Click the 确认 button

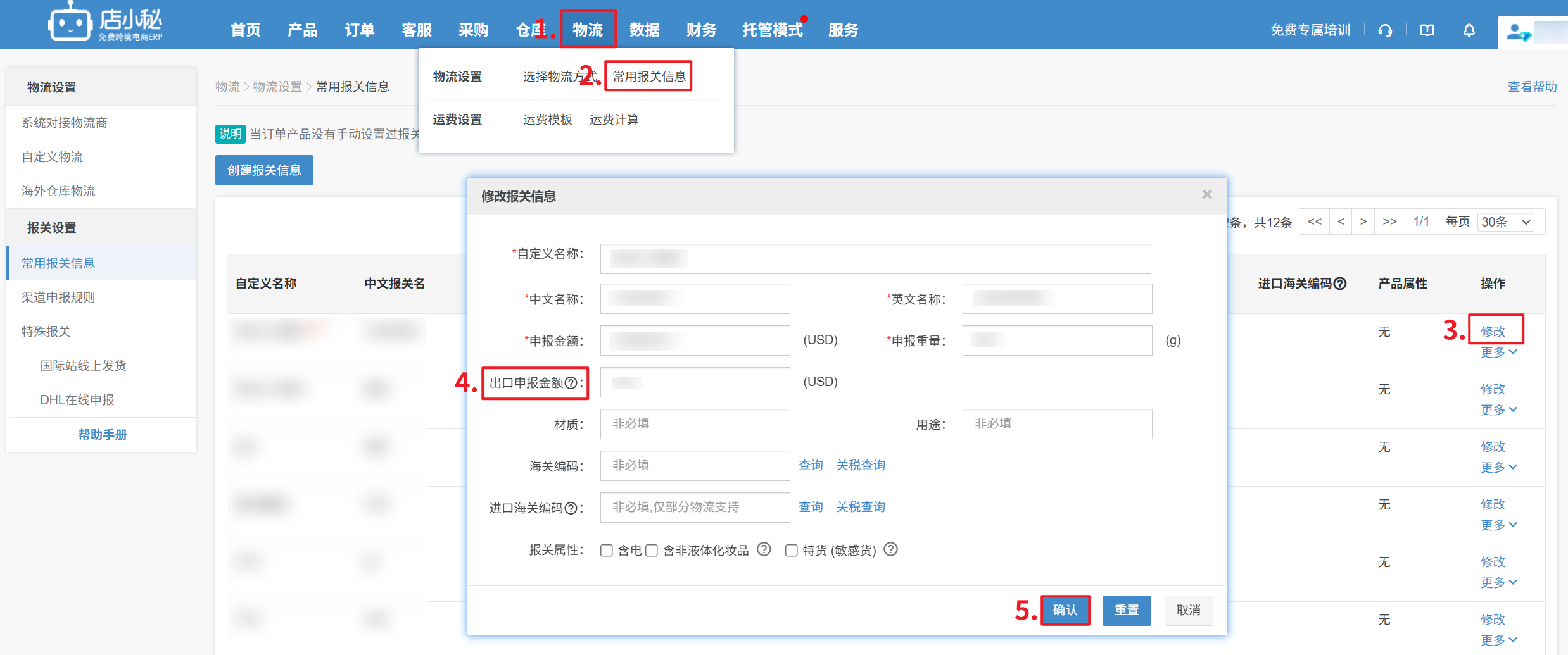coord(1065,610)
